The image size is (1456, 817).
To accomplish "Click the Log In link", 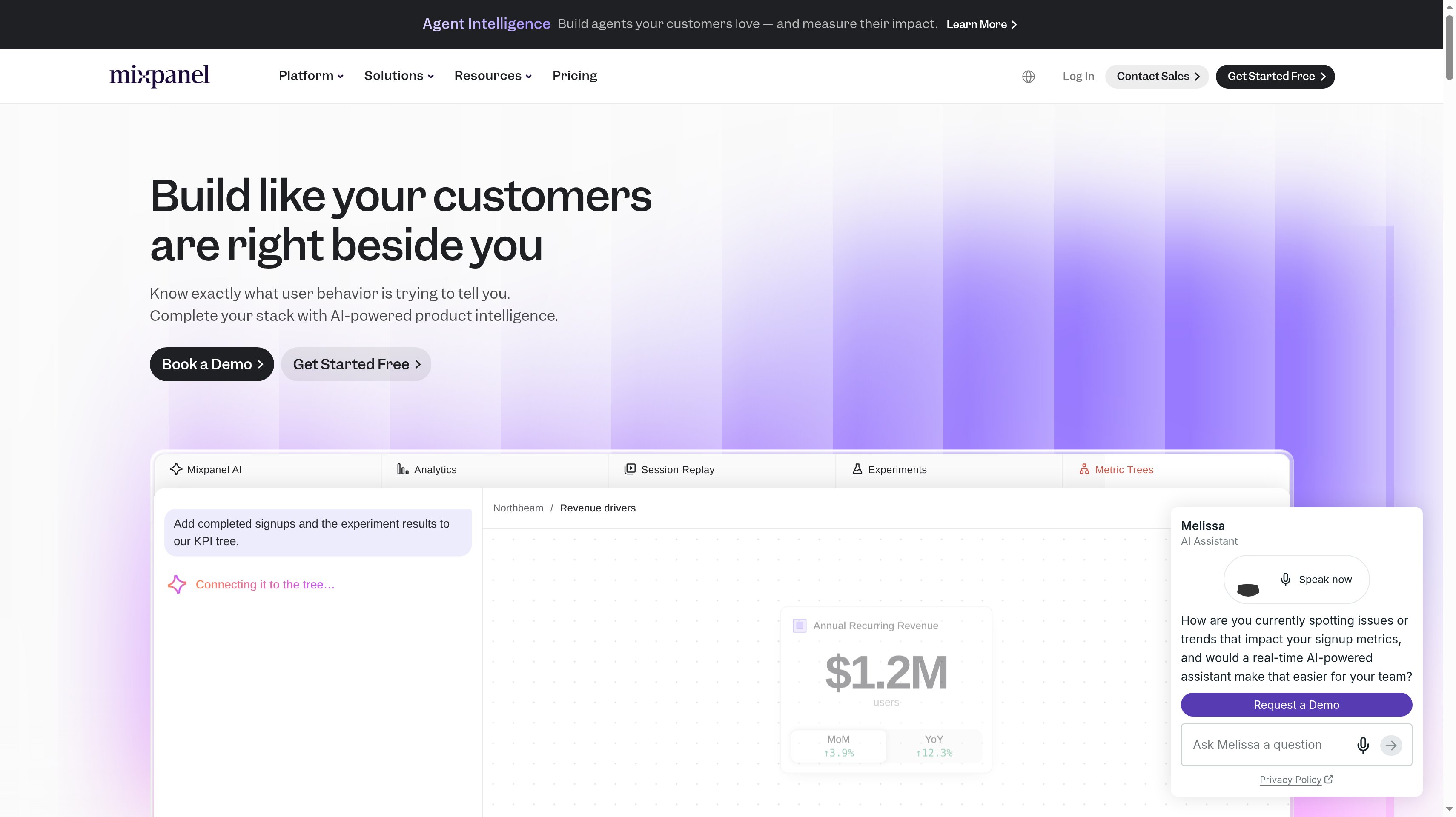I will [x=1078, y=76].
